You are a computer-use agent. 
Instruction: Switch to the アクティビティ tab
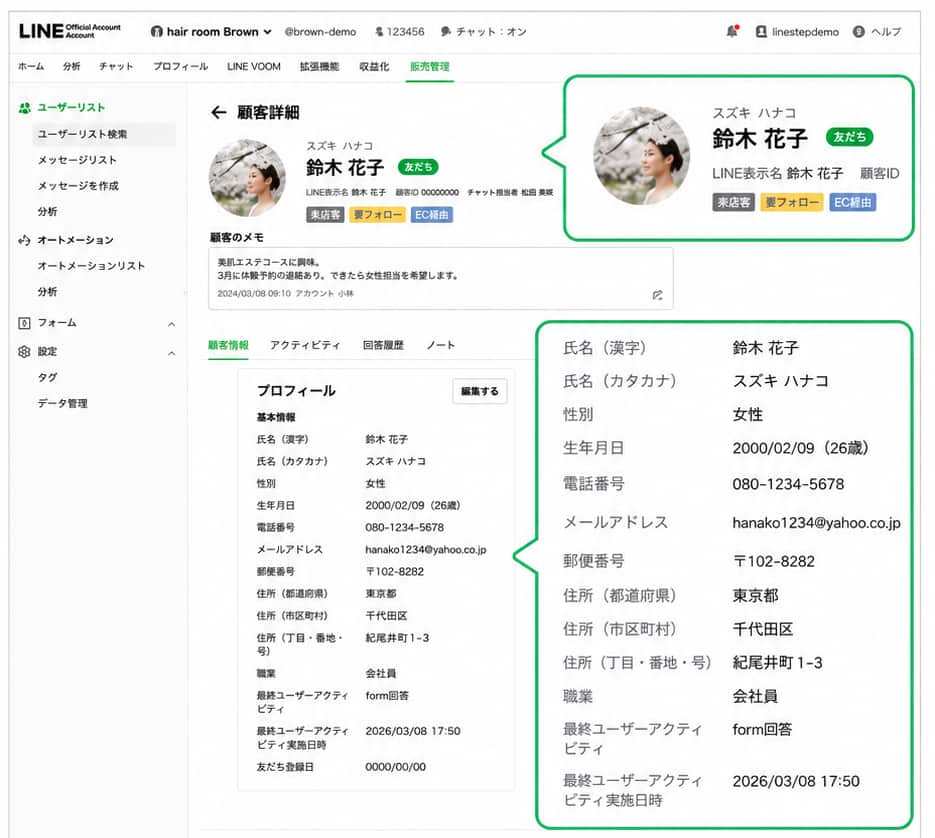pyautogui.click(x=305, y=345)
